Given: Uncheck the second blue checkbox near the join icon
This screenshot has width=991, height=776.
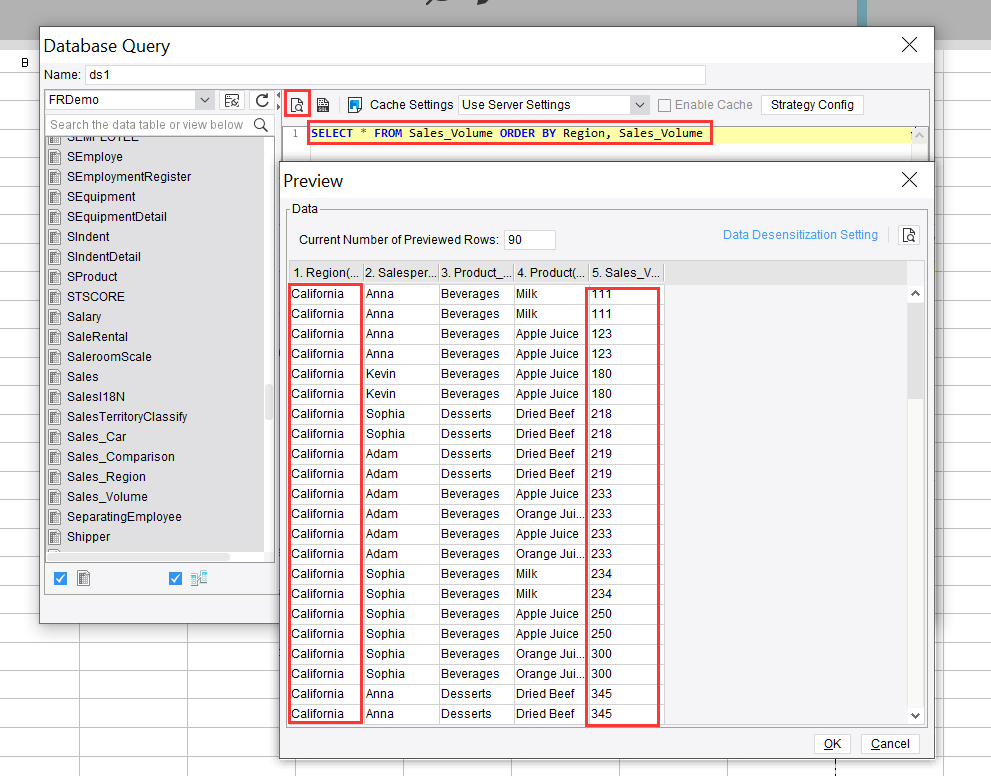Looking at the screenshot, I should pyautogui.click(x=175, y=578).
